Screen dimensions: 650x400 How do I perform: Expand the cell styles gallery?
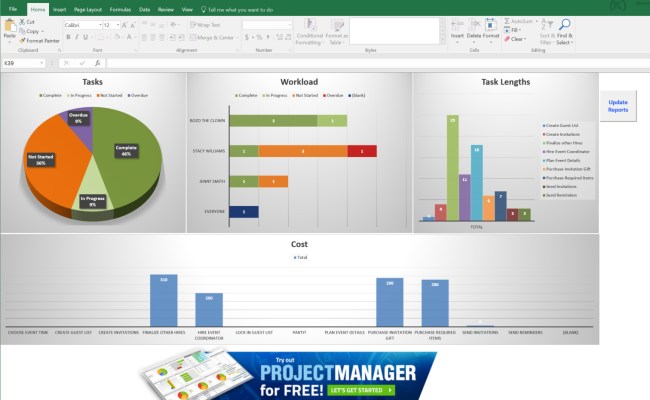pyautogui.click(x=443, y=41)
